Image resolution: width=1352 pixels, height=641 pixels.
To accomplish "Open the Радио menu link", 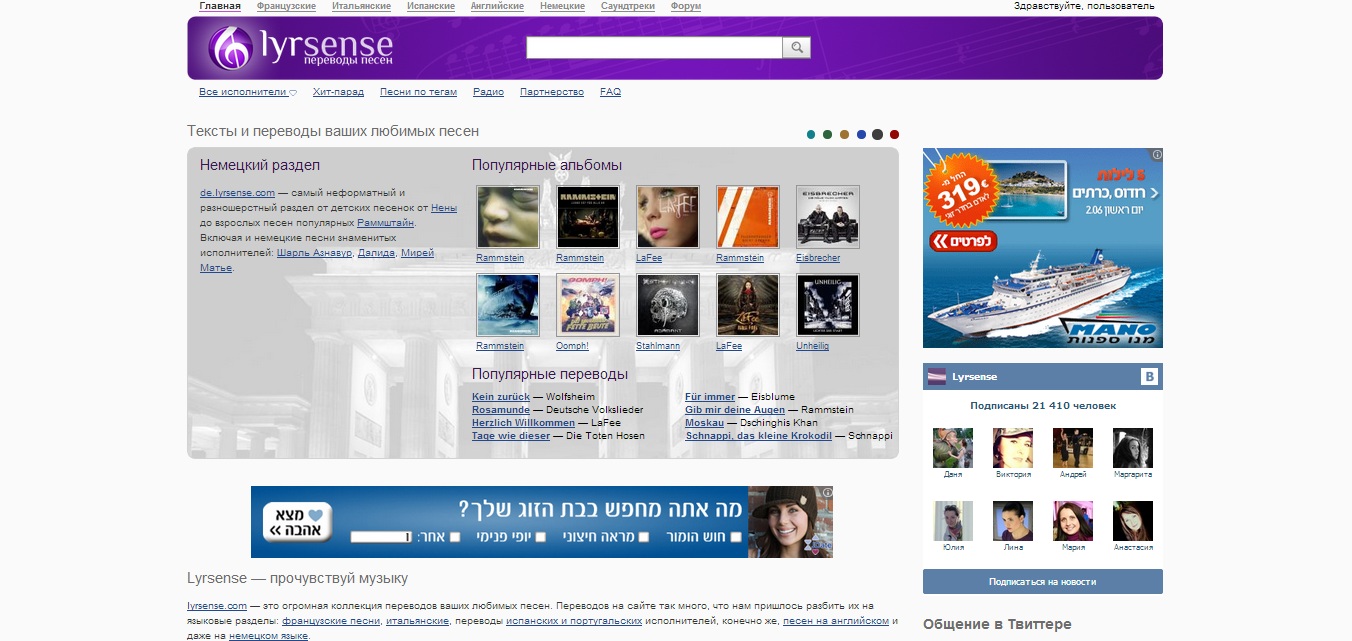I will pos(488,92).
